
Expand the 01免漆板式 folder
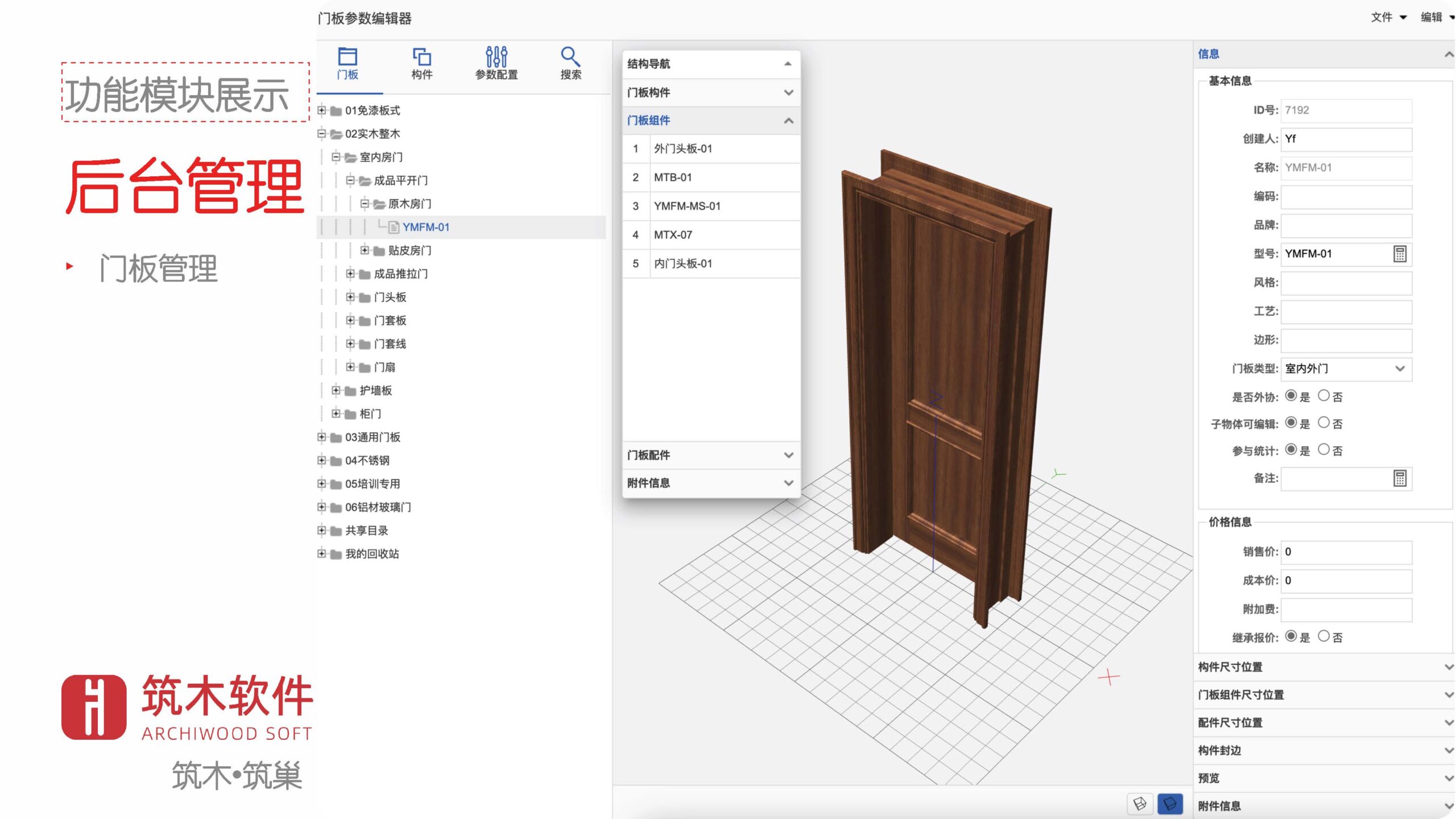coord(322,110)
